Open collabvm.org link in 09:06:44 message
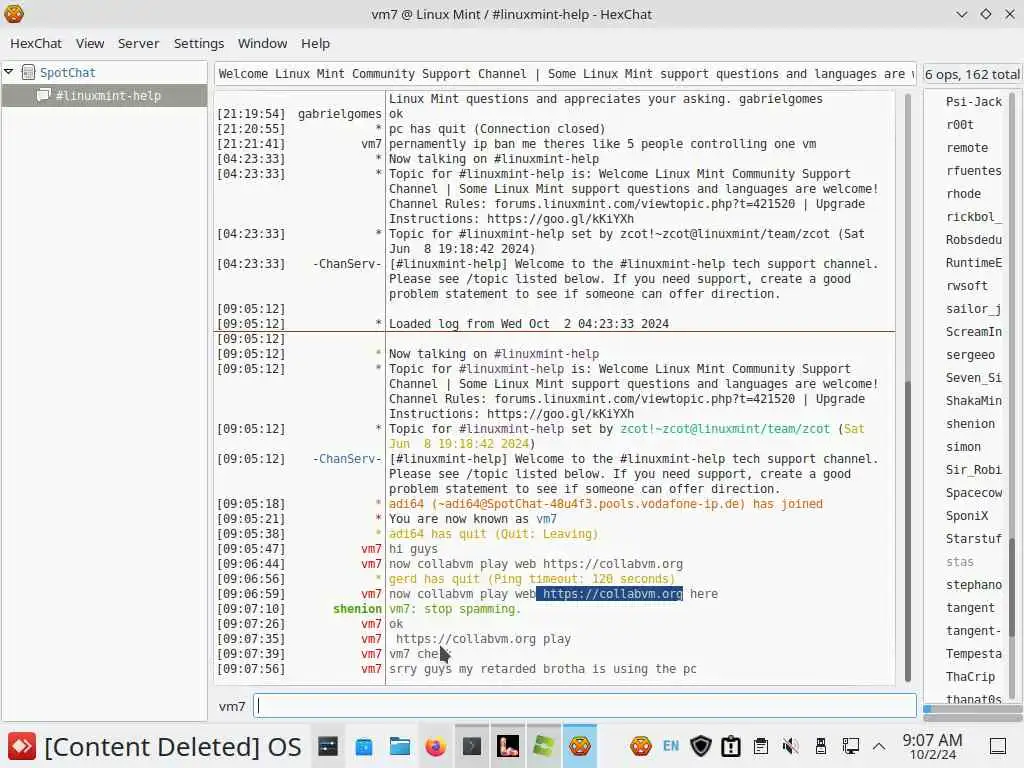This screenshot has width=1024, height=768. coord(612,564)
